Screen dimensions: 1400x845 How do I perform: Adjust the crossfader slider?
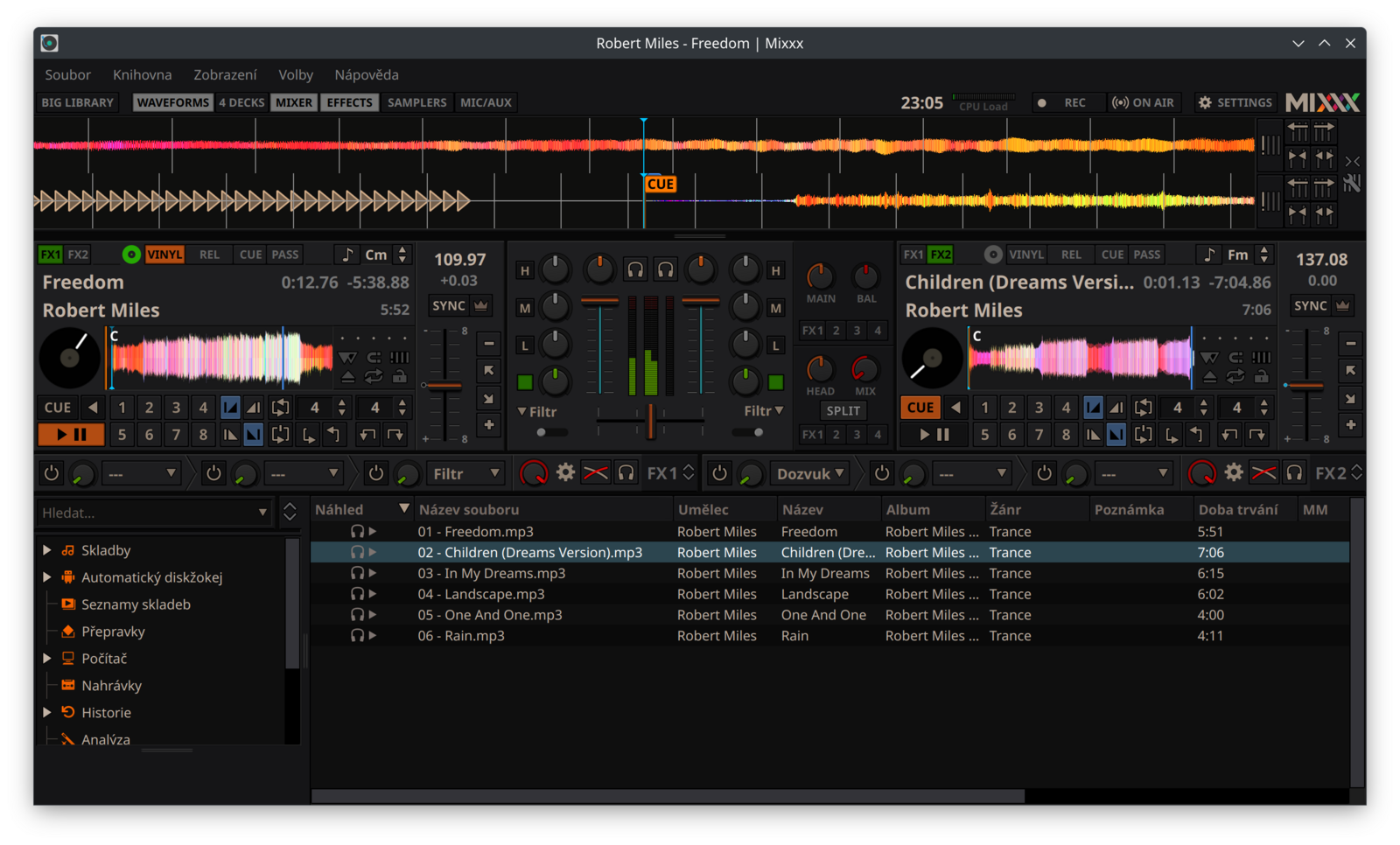(651, 422)
